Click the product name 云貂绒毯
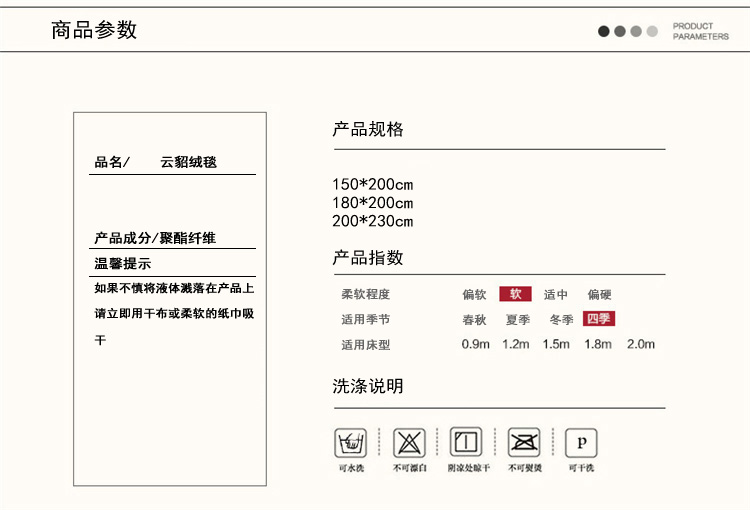The height and width of the screenshot is (510, 750). pyautogui.click(x=188, y=161)
